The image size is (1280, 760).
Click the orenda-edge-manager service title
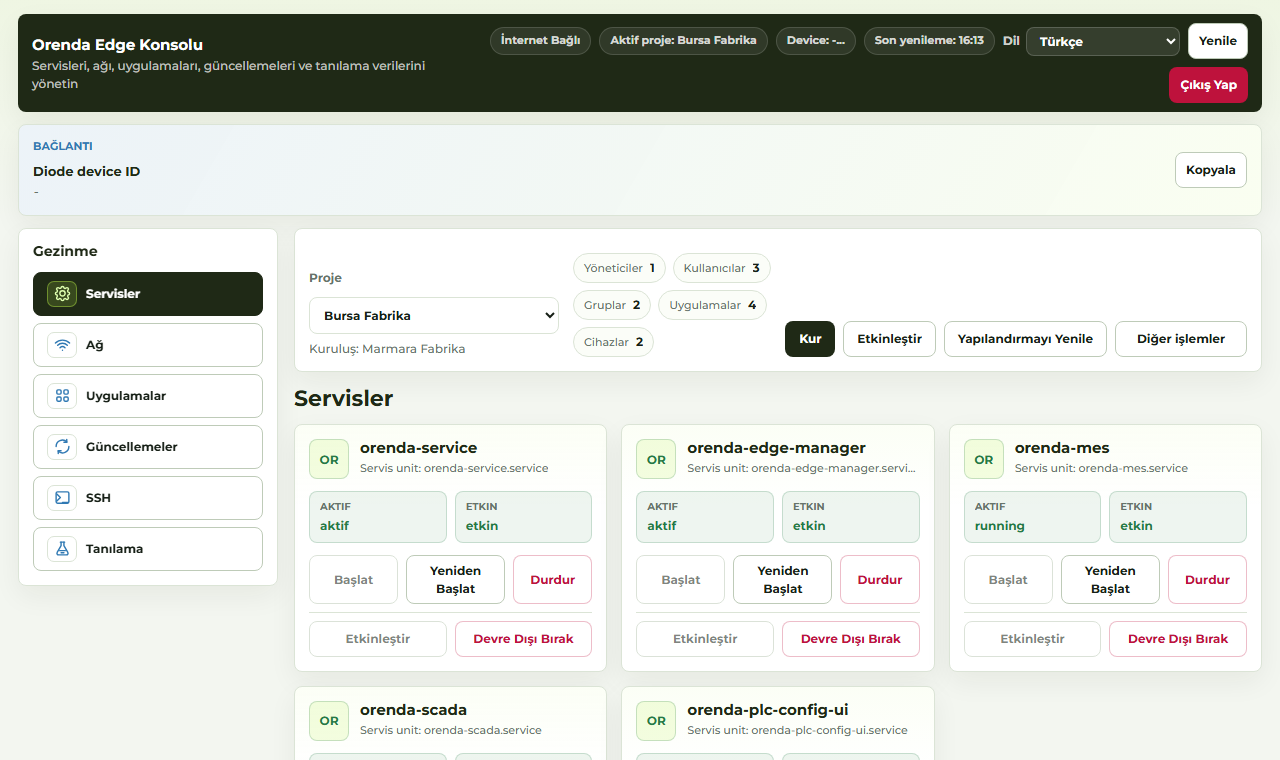(x=777, y=448)
